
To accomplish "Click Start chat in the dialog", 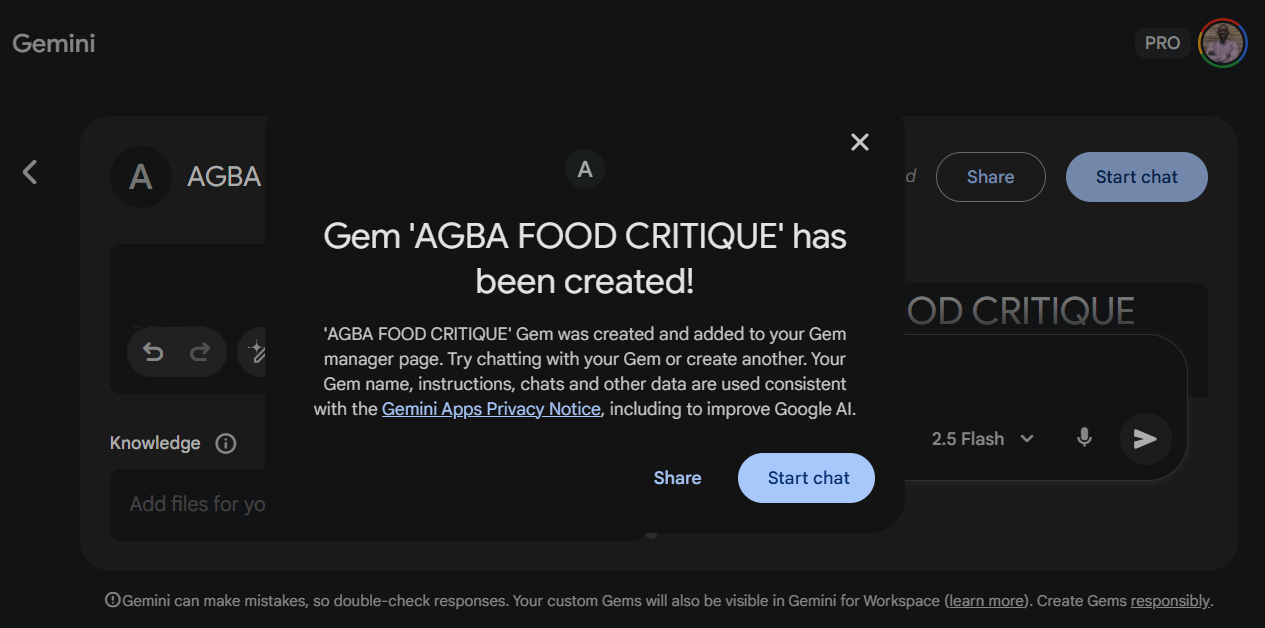I will pyautogui.click(x=806, y=478).
